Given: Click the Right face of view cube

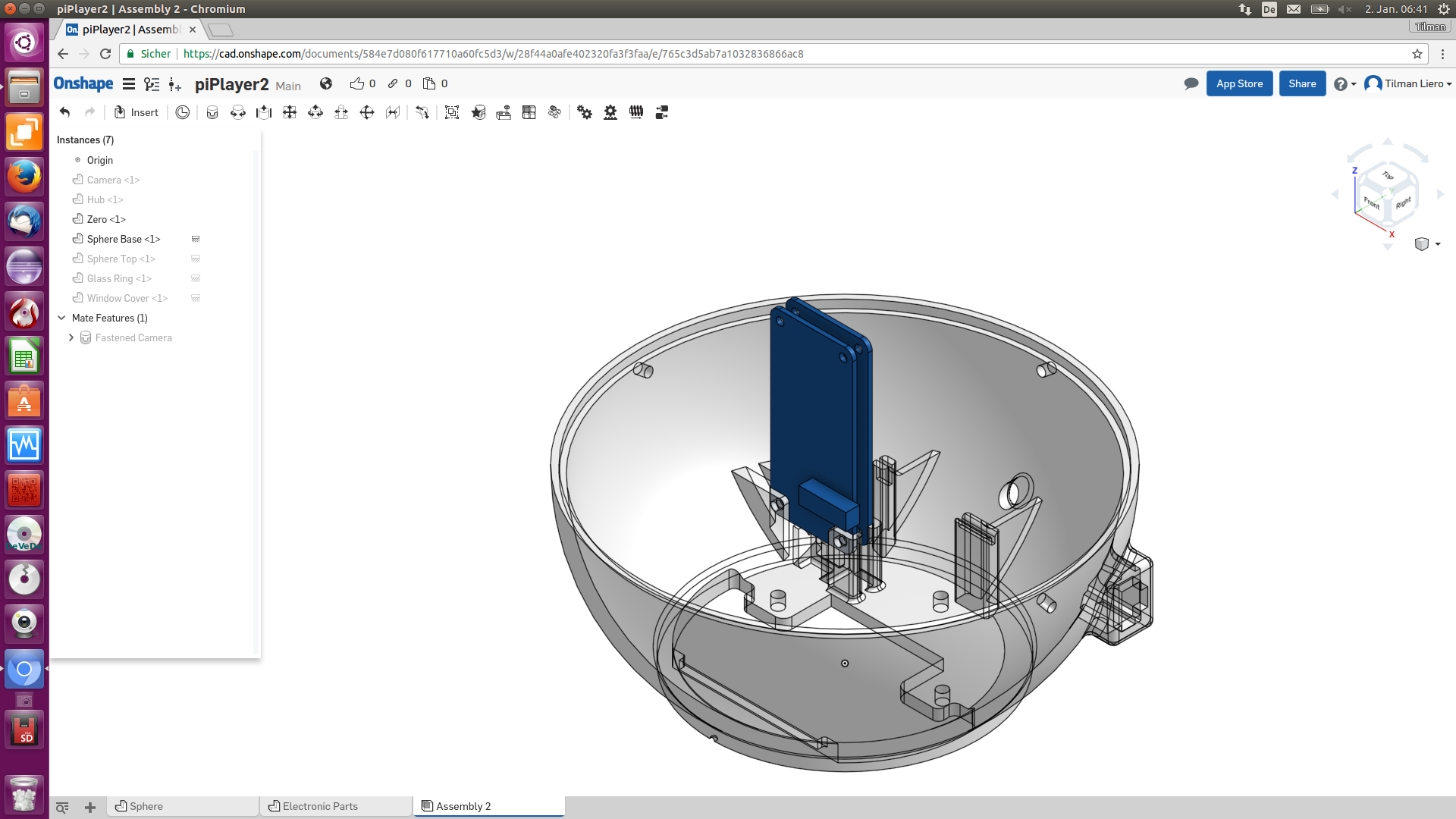Looking at the screenshot, I should click(1403, 203).
